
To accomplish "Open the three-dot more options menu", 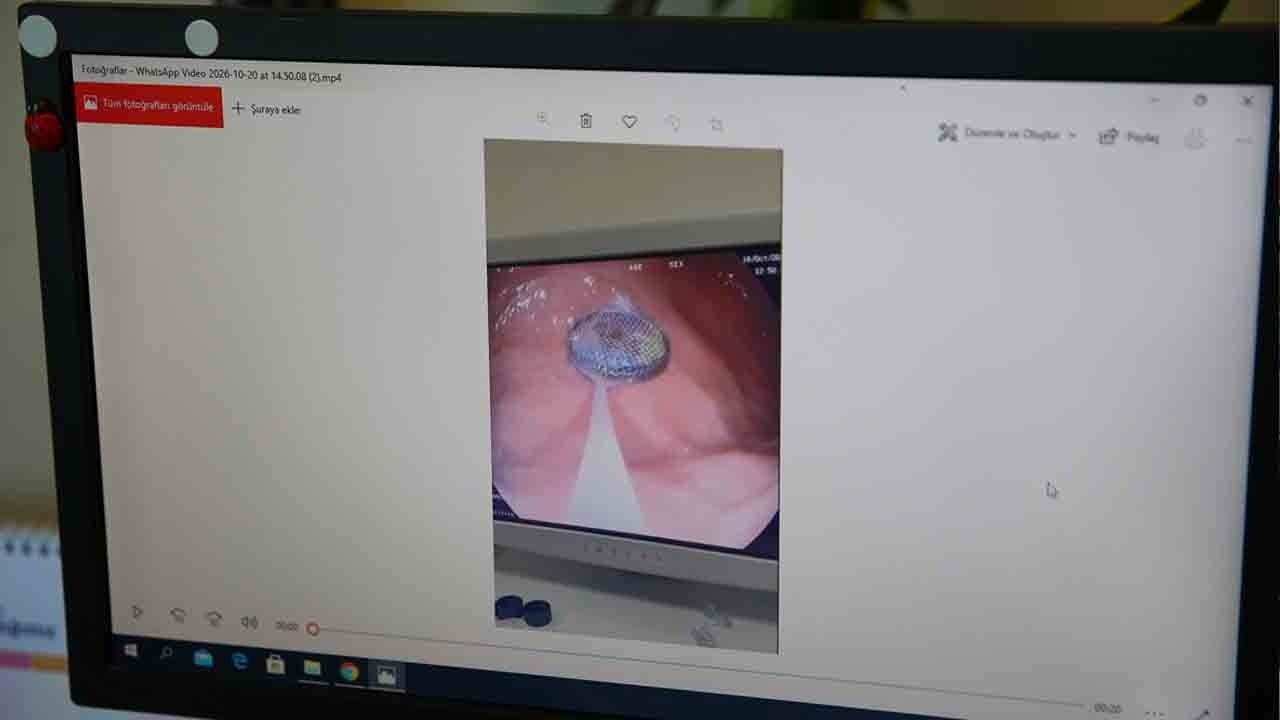I will pyautogui.click(x=1243, y=141).
